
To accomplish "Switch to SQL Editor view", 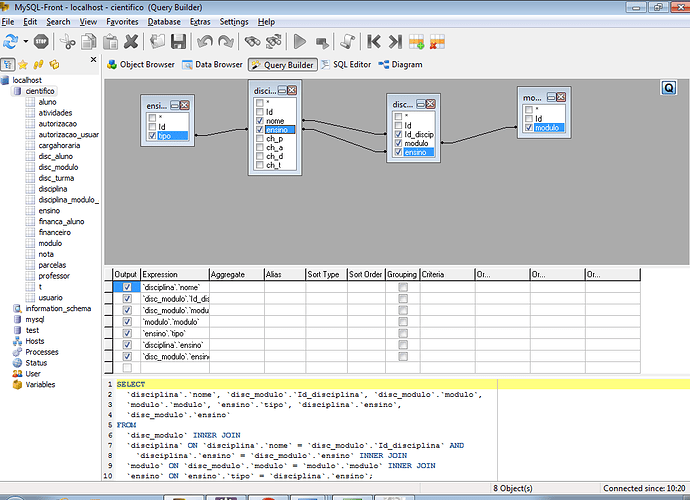I will pos(346,65).
